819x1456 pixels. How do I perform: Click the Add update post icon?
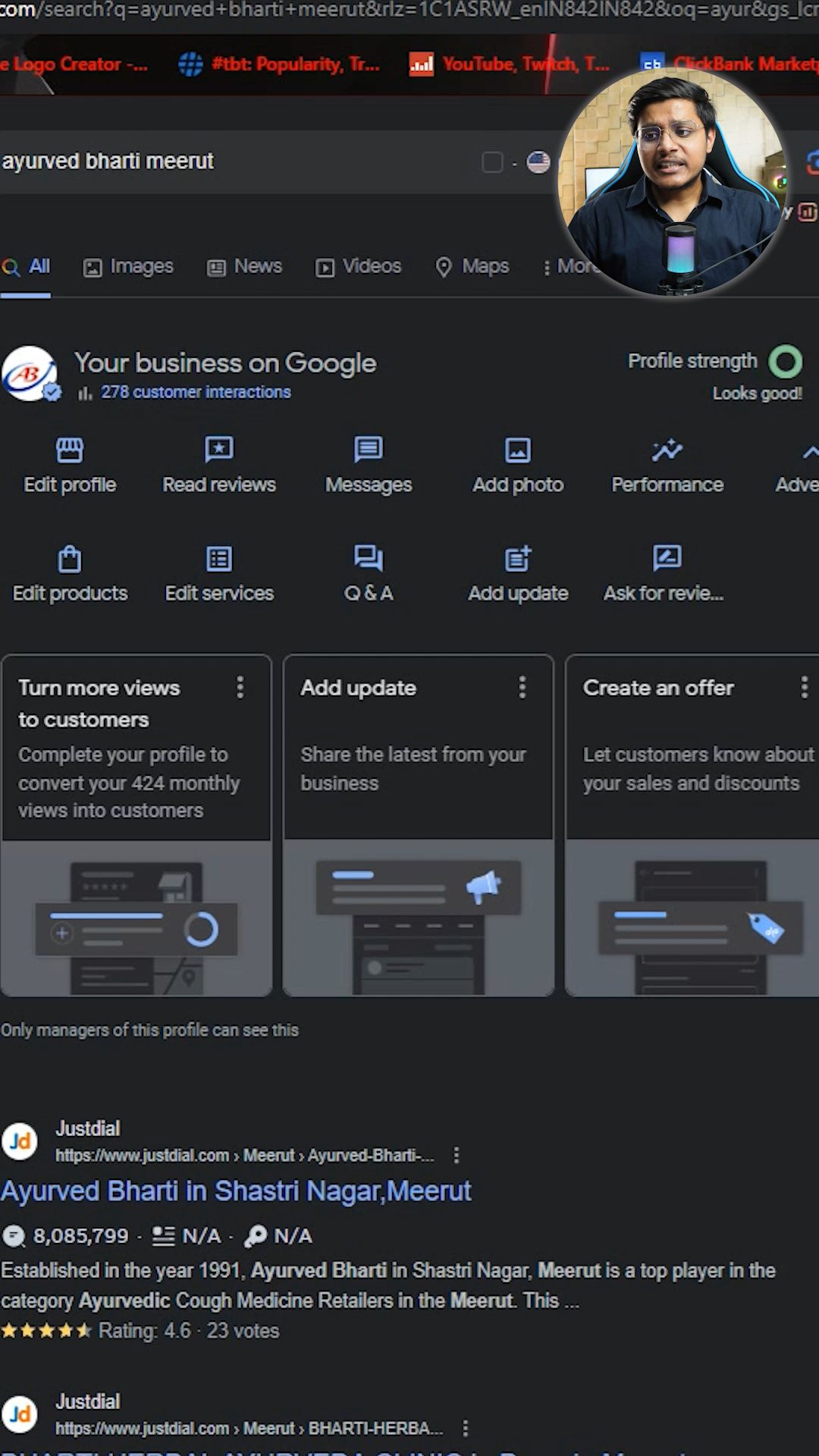pos(518,559)
